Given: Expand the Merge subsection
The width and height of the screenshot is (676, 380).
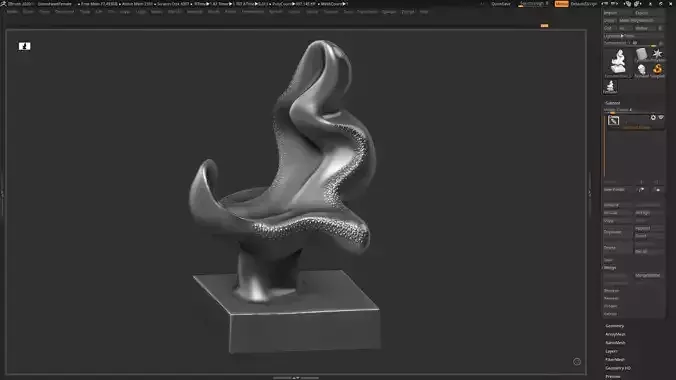Looking at the screenshot, I should (x=610, y=268).
